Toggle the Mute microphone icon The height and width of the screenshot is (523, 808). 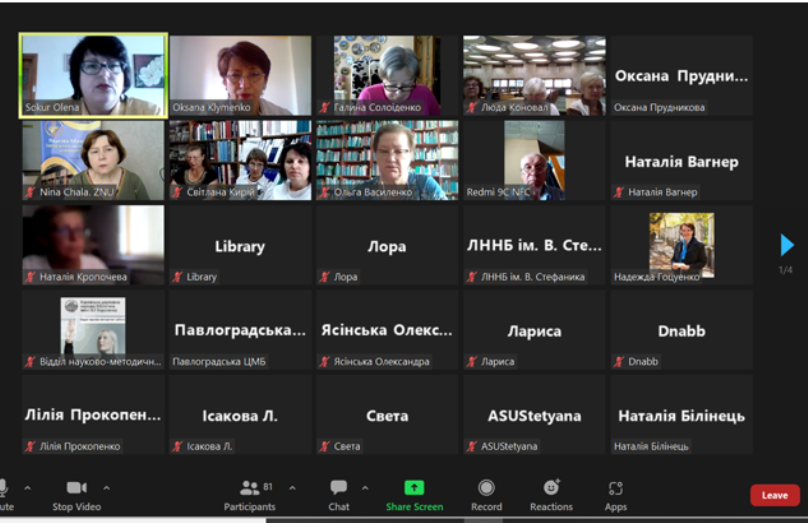(x=4, y=487)
